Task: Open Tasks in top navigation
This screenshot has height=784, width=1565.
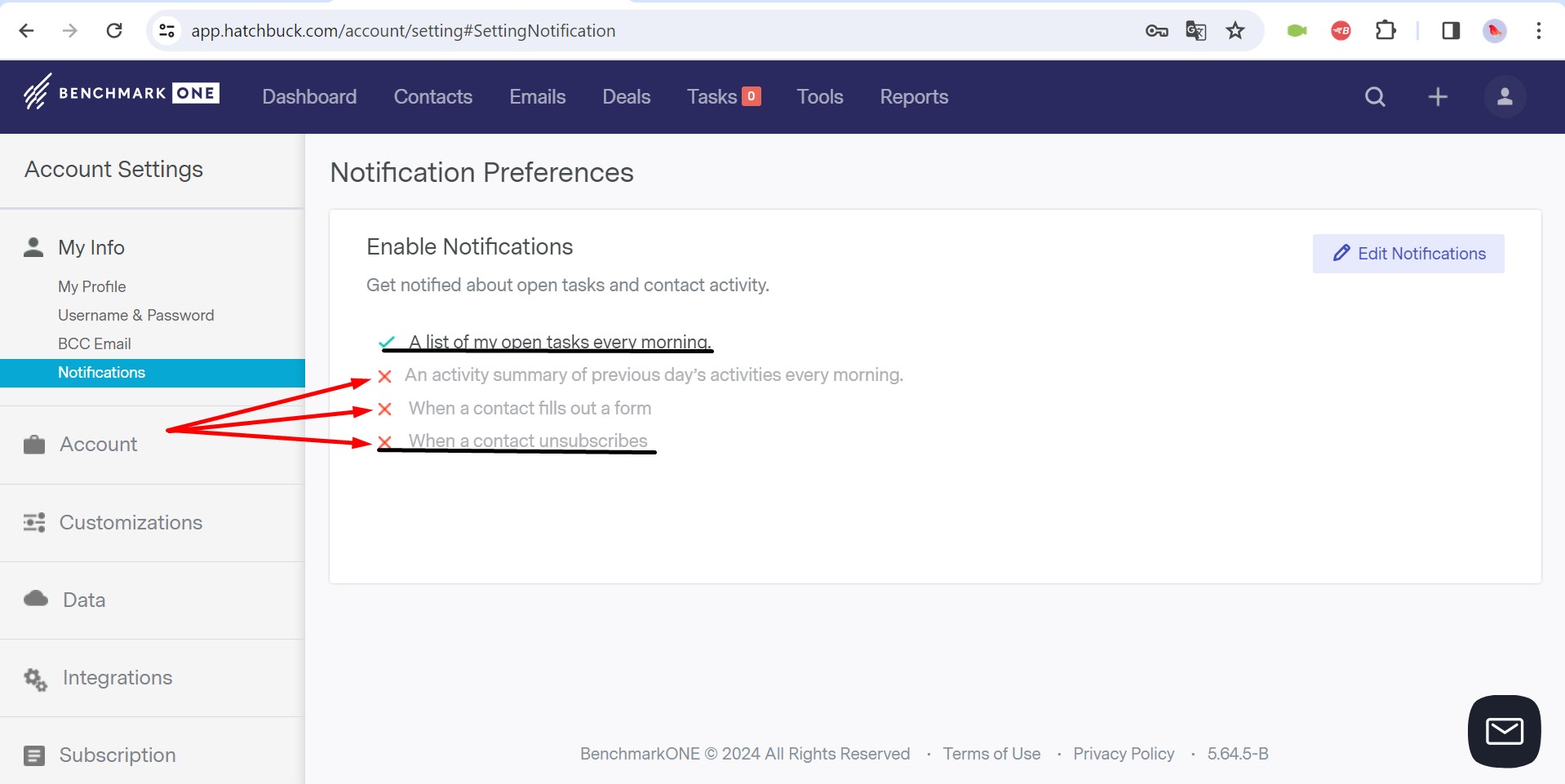Action: [724, 97]
